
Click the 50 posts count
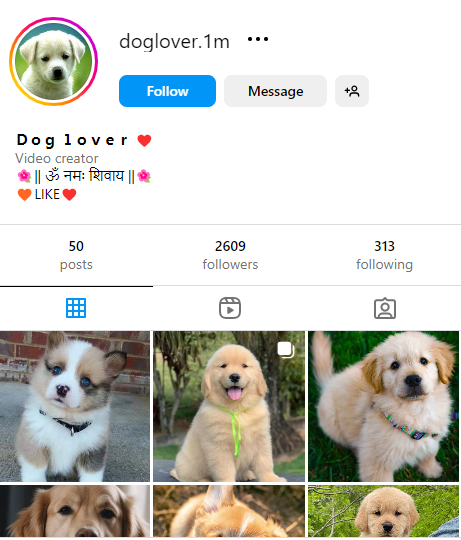pos(76,255)
